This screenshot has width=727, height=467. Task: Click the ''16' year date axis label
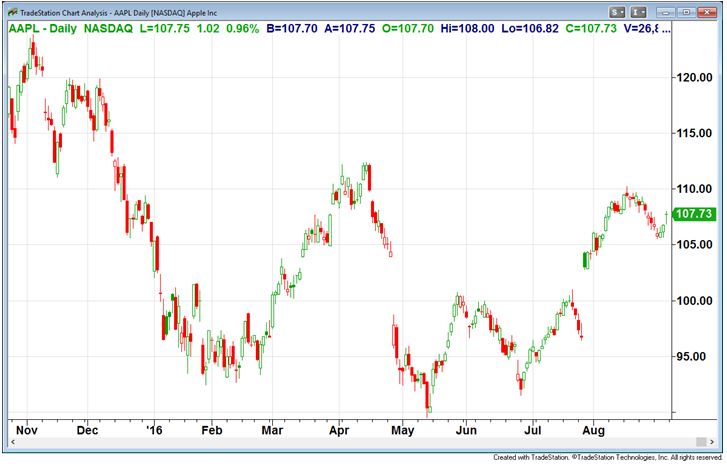tap(154, 430)
